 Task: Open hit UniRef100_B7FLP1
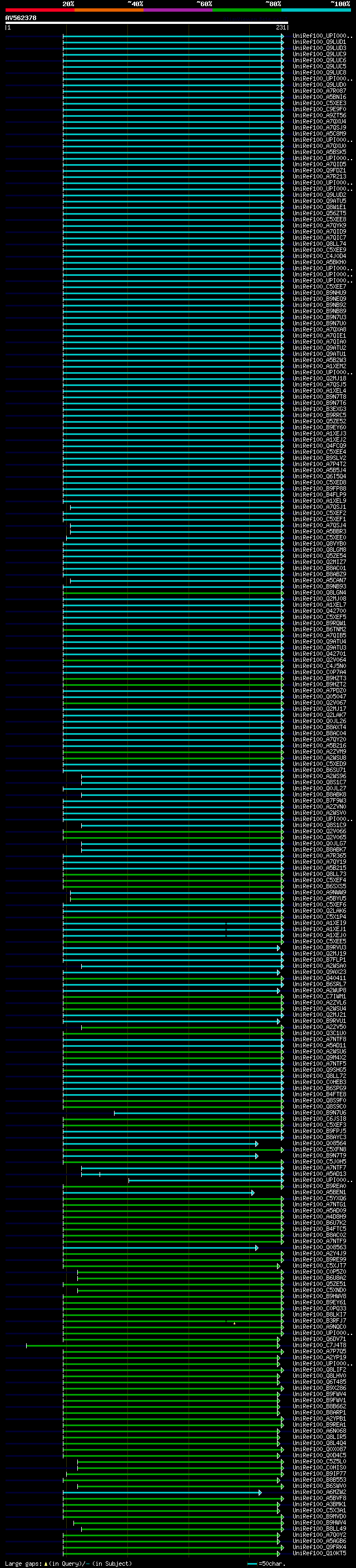tap(319, 960)
